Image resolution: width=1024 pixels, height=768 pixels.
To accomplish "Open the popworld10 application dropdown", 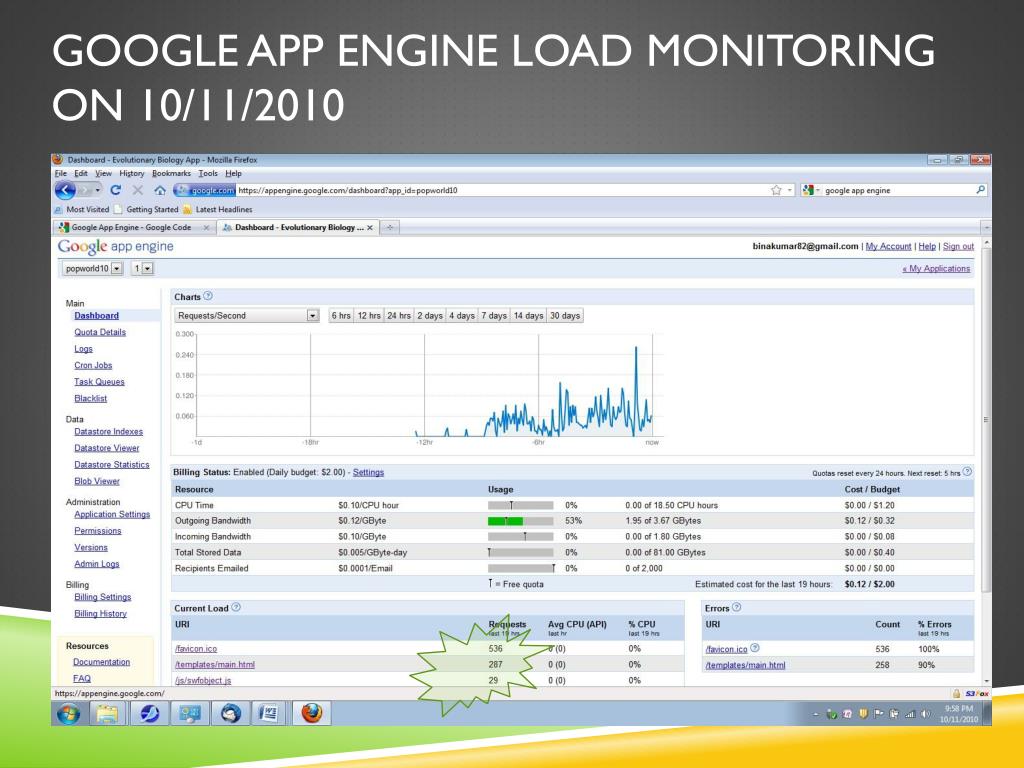I will coord(93,268).
